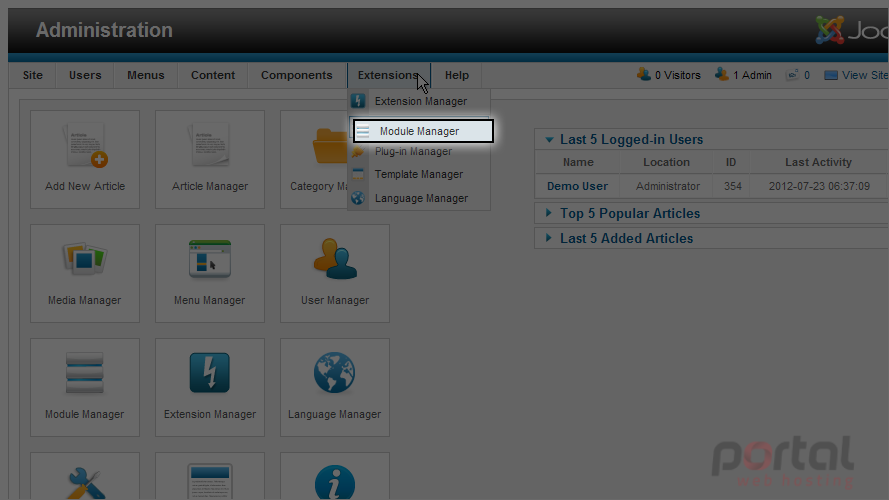Click the Admin user icon

pos(722,74)
